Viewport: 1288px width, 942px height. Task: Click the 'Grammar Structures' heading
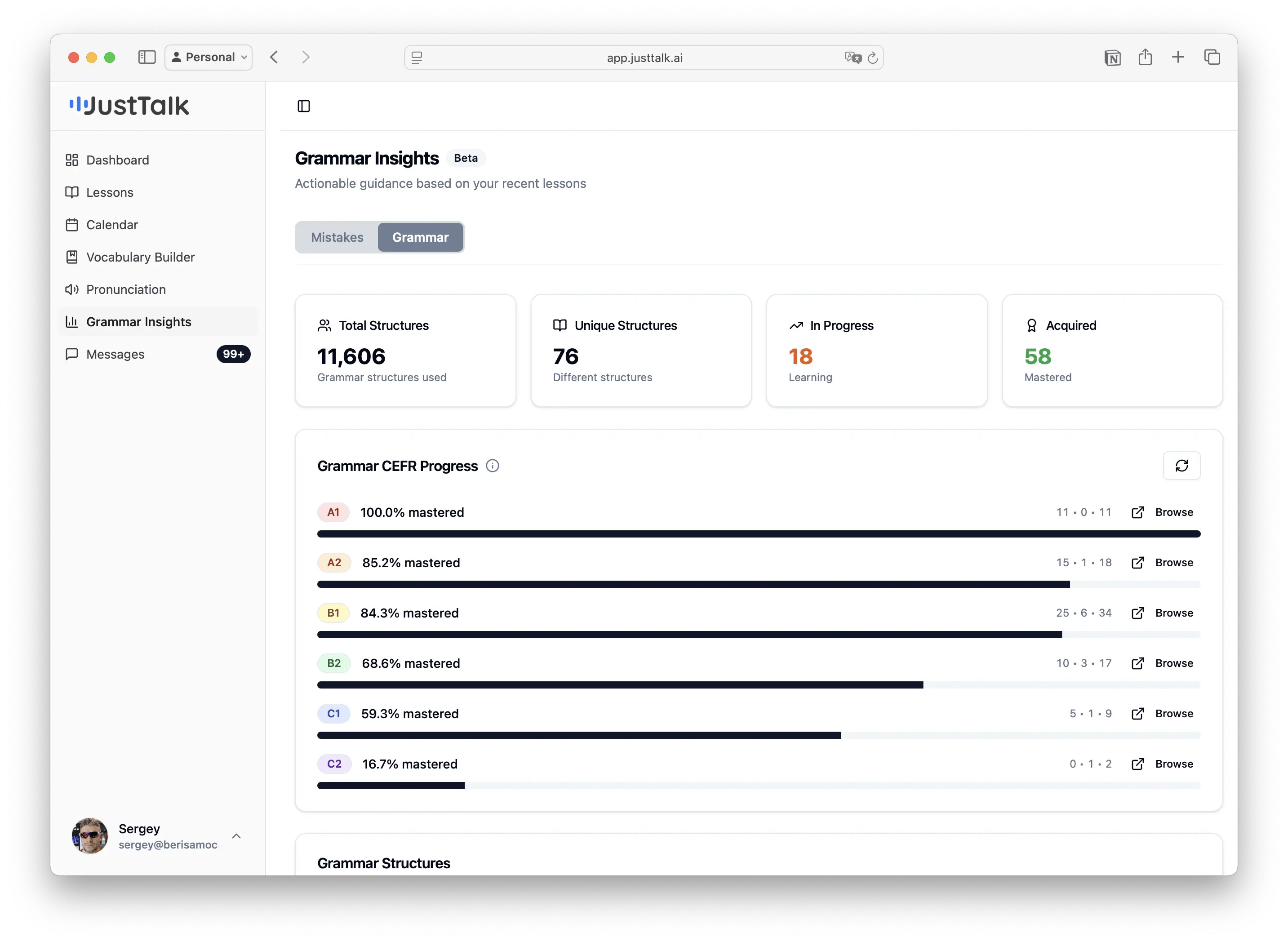coord(384,863)
